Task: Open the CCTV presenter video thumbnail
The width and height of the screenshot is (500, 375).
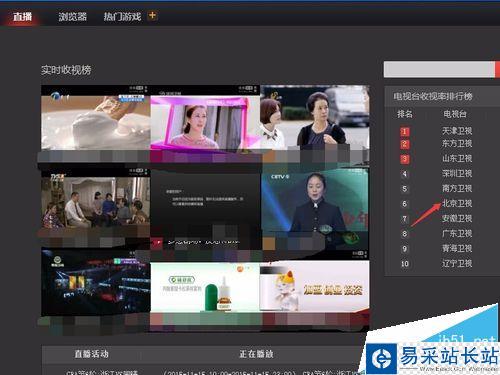Action: [315, 202]
